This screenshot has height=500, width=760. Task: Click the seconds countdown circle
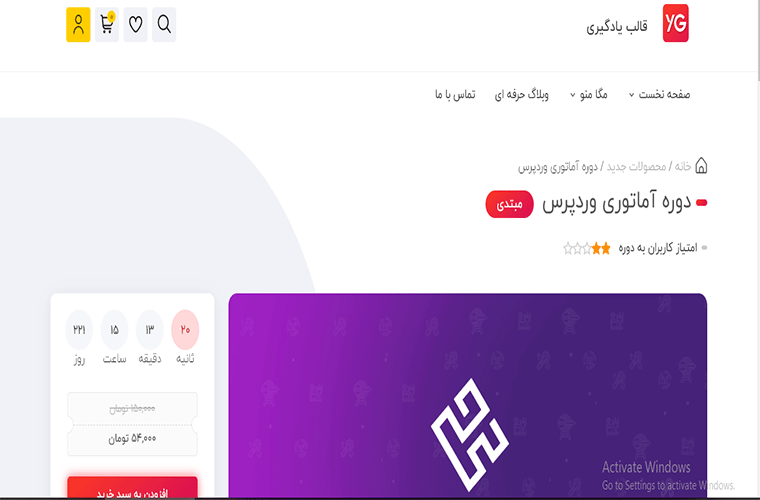tap(185, 329)
